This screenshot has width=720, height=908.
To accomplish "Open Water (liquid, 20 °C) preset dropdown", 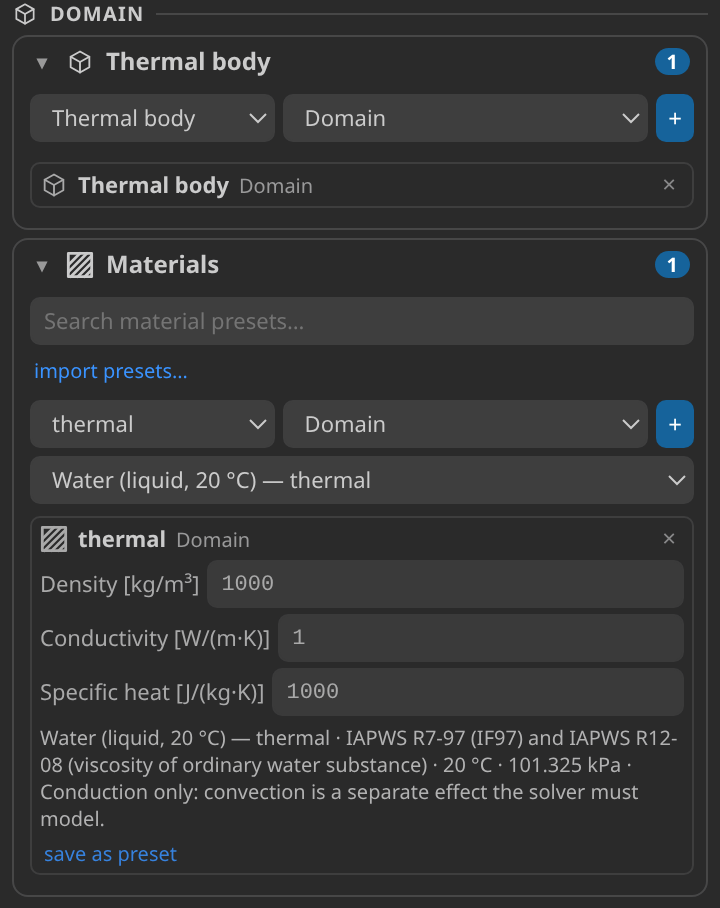I will click(x=362, y=480).
